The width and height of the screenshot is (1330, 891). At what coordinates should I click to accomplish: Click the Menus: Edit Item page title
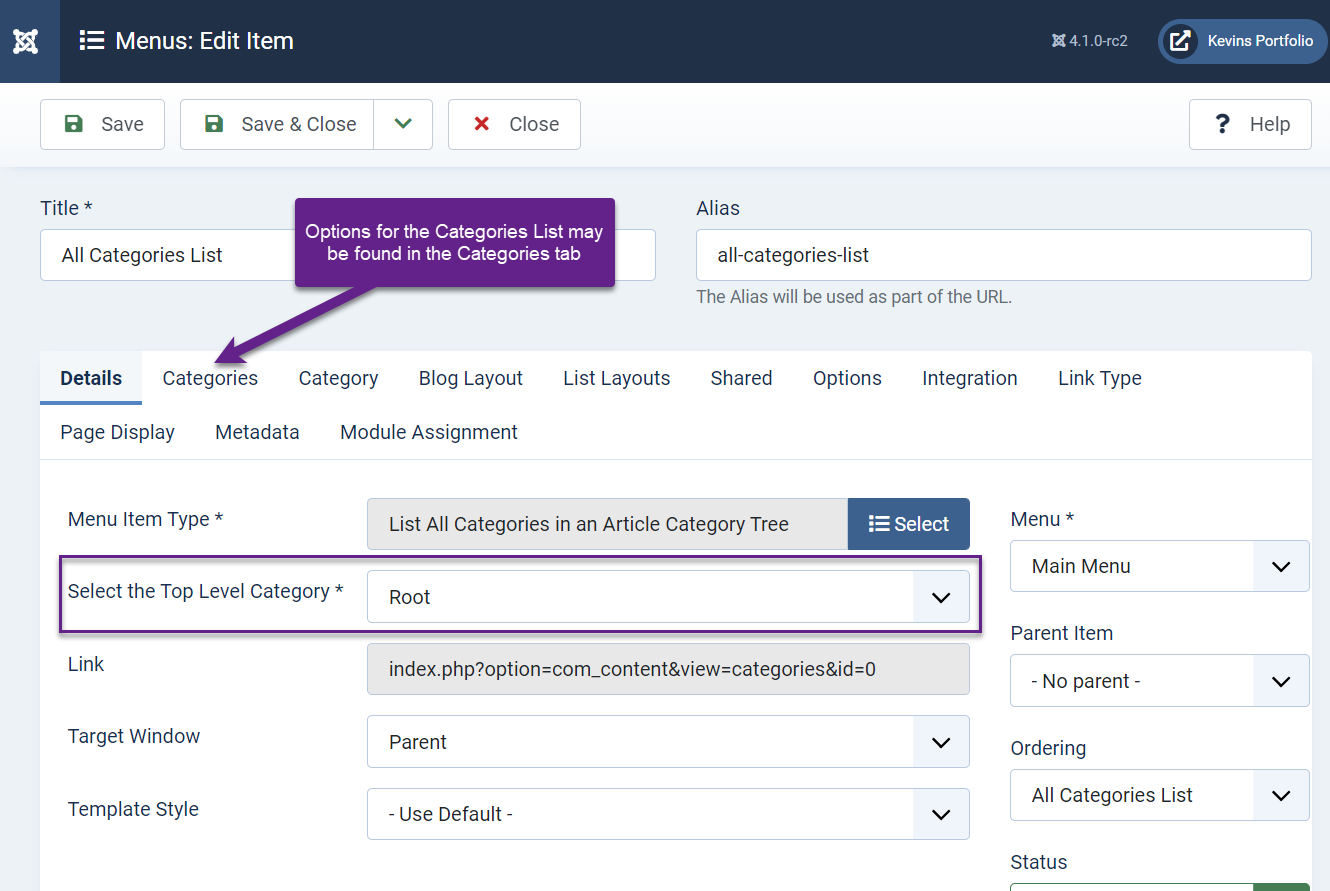pyautogui.click(x=204, y=41)
